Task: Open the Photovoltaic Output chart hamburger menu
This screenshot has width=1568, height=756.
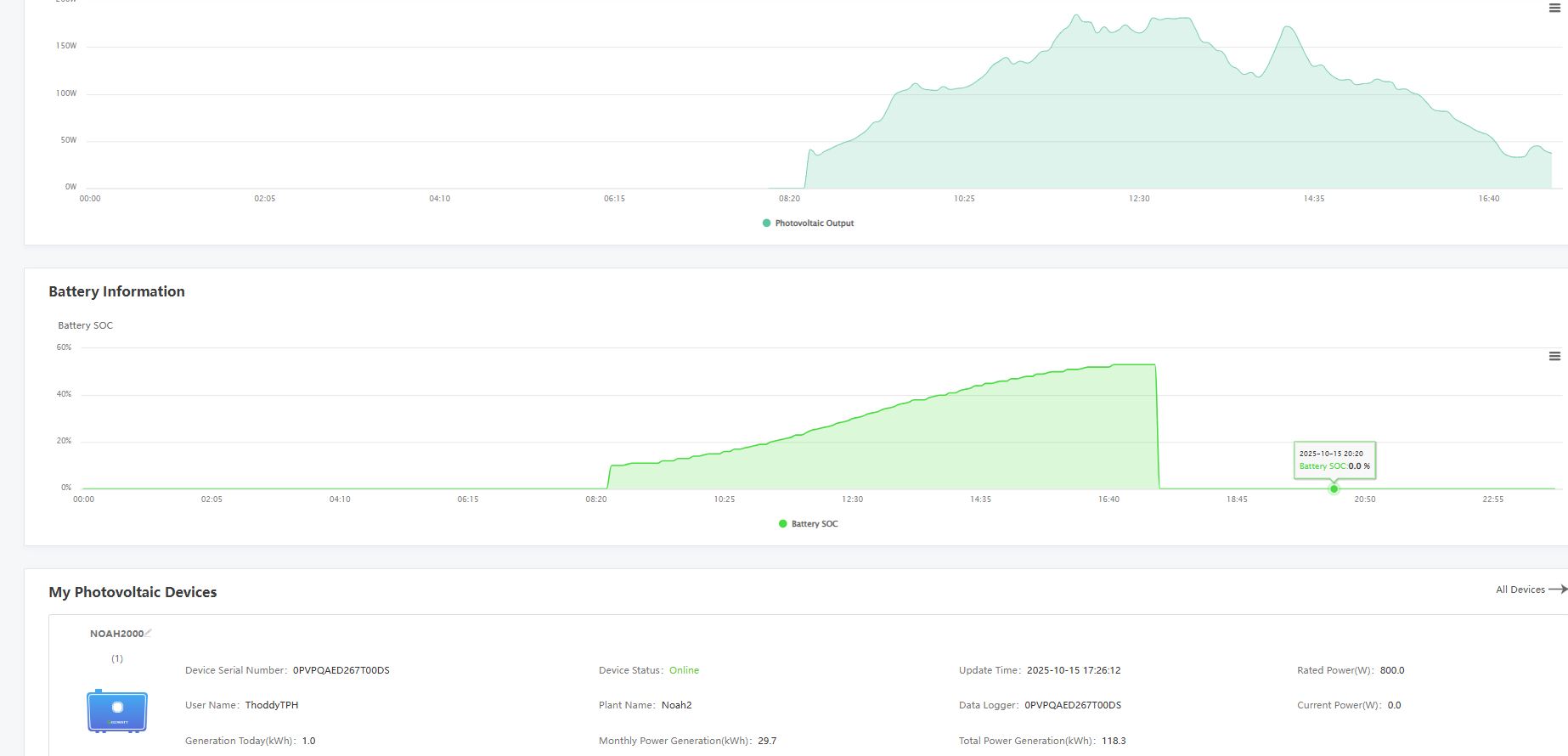Action: coord(1554,8)
